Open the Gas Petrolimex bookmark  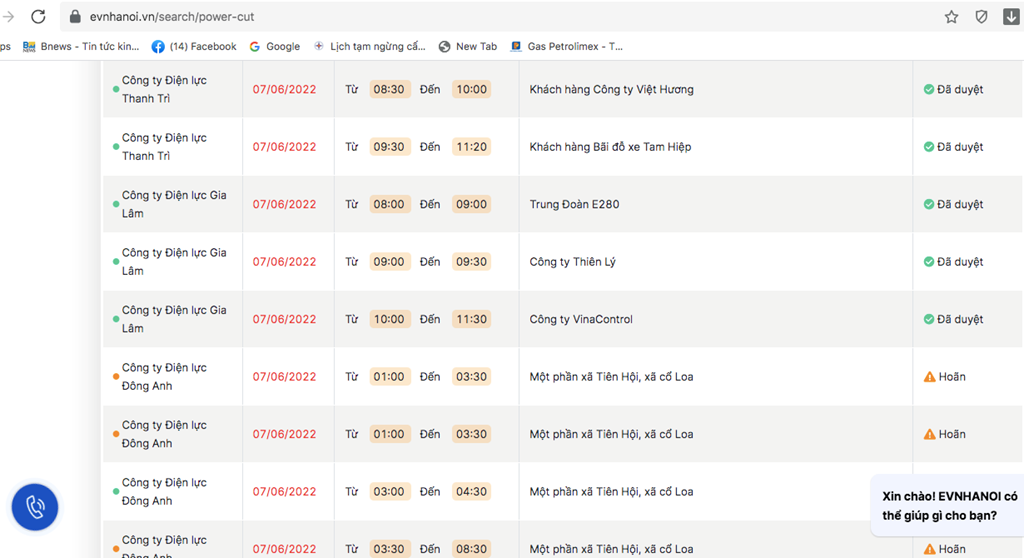point(567,46)
